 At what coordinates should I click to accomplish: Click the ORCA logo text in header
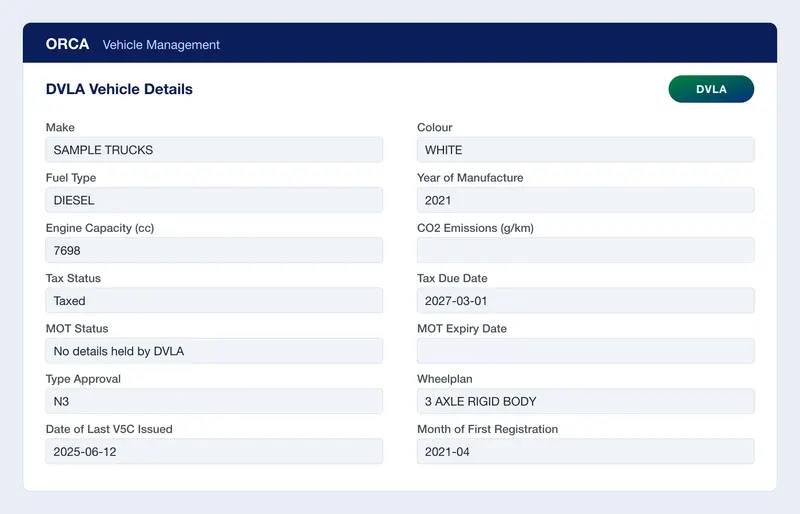tap(67, 44)
